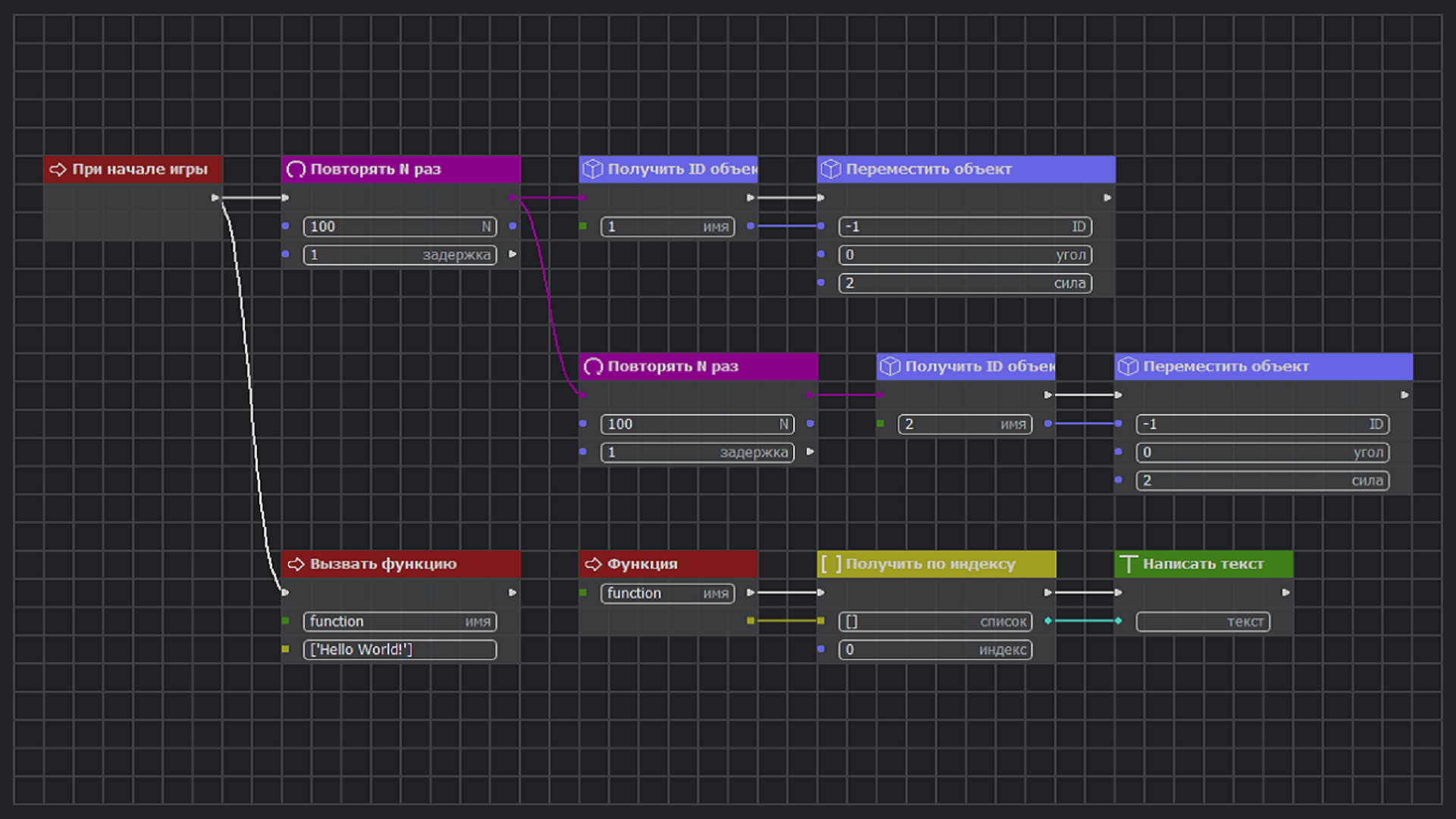
Task: Click the 'function' name field in the 'Функция' node
Action: (x=668, y=593)
